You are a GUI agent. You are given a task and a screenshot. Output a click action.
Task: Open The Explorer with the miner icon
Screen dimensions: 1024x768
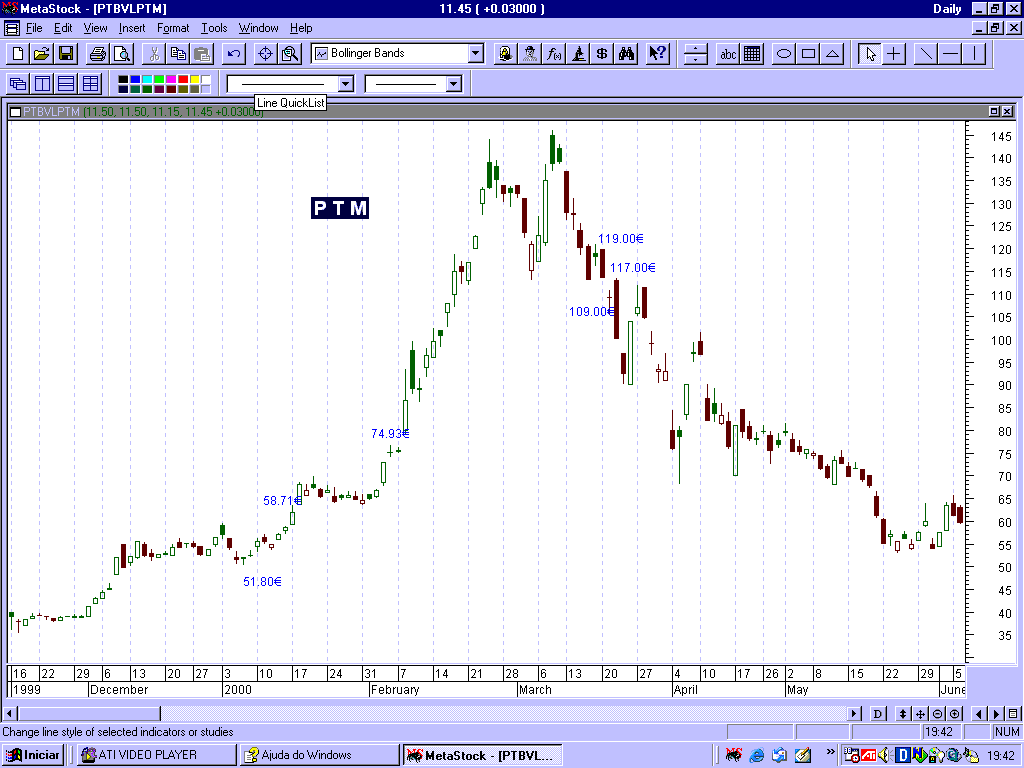[x=505, y=54]
